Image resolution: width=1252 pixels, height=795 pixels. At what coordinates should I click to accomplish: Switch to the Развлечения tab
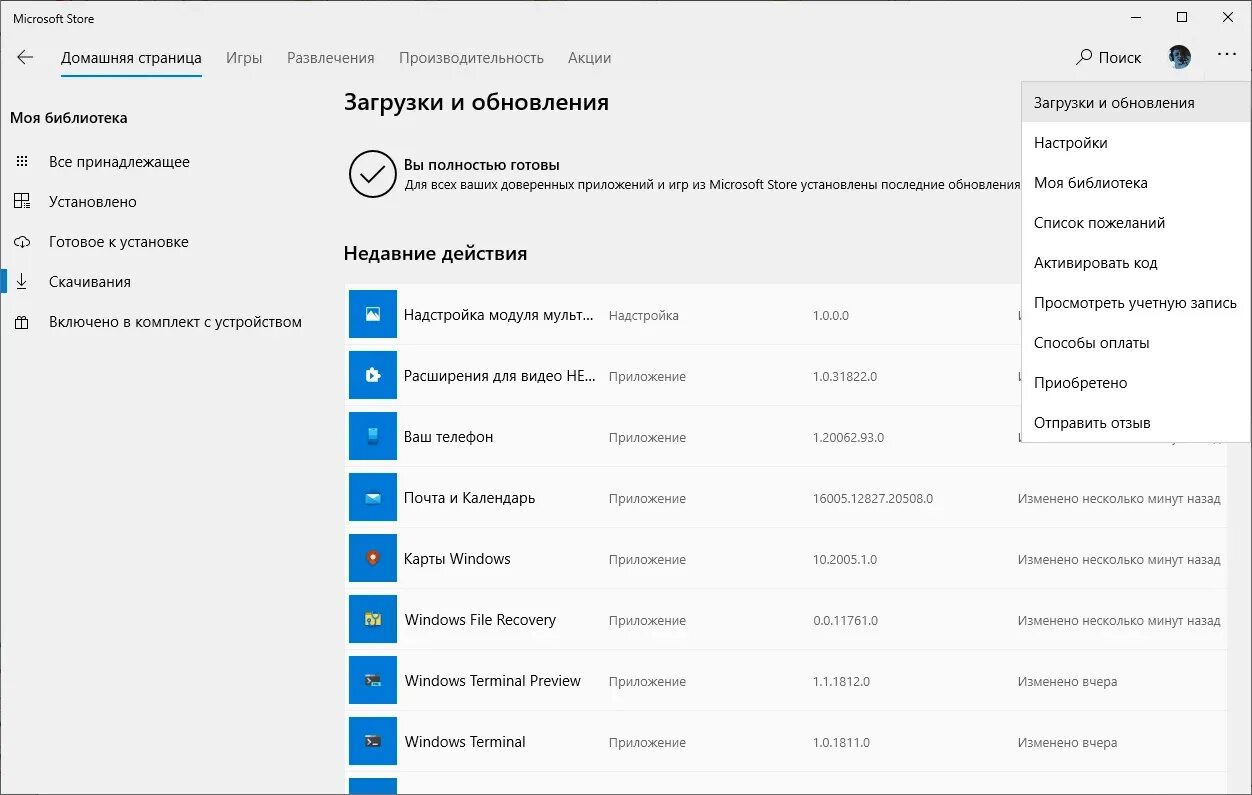coord(331,58)
